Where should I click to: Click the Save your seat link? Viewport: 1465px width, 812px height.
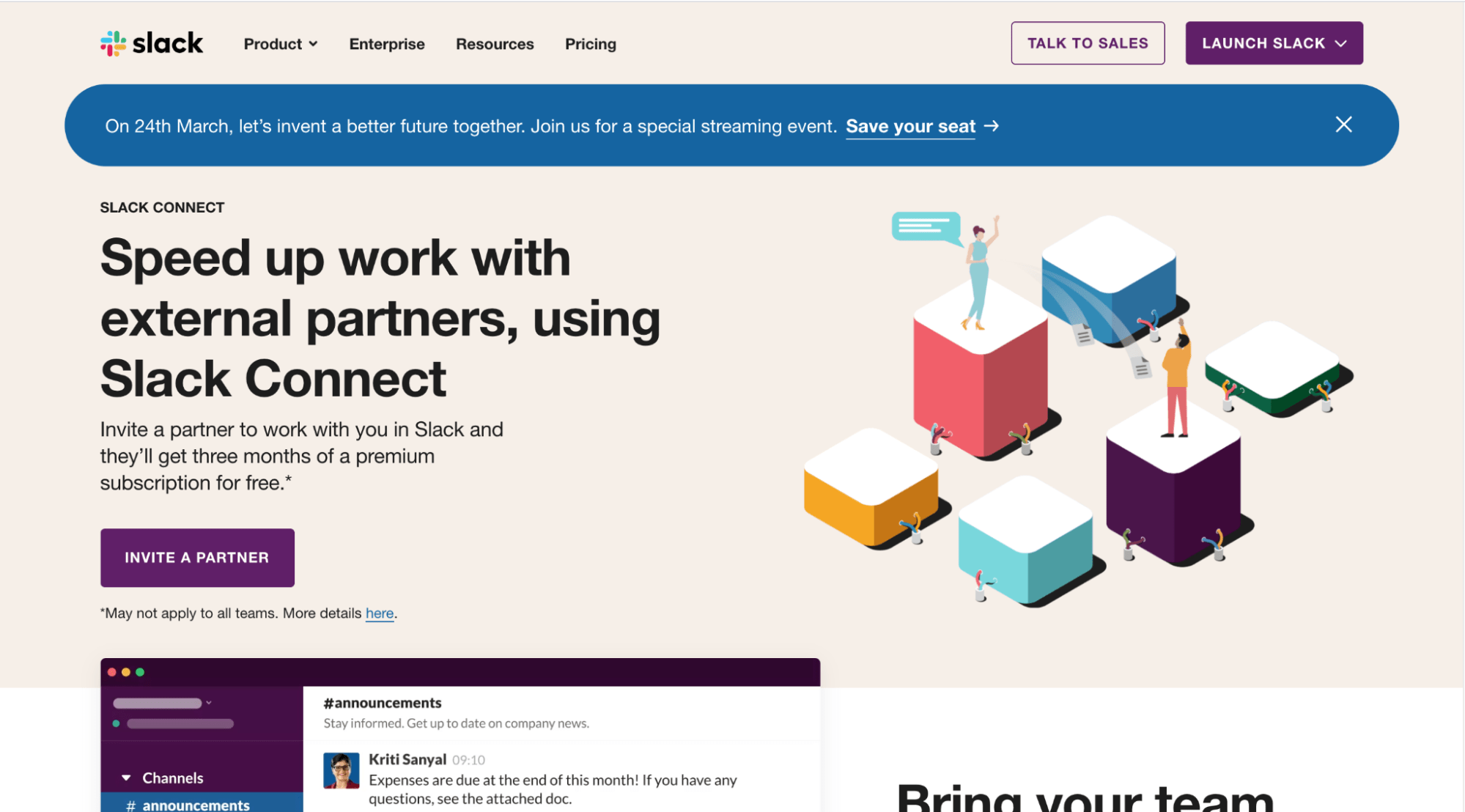tap(909, 125)
